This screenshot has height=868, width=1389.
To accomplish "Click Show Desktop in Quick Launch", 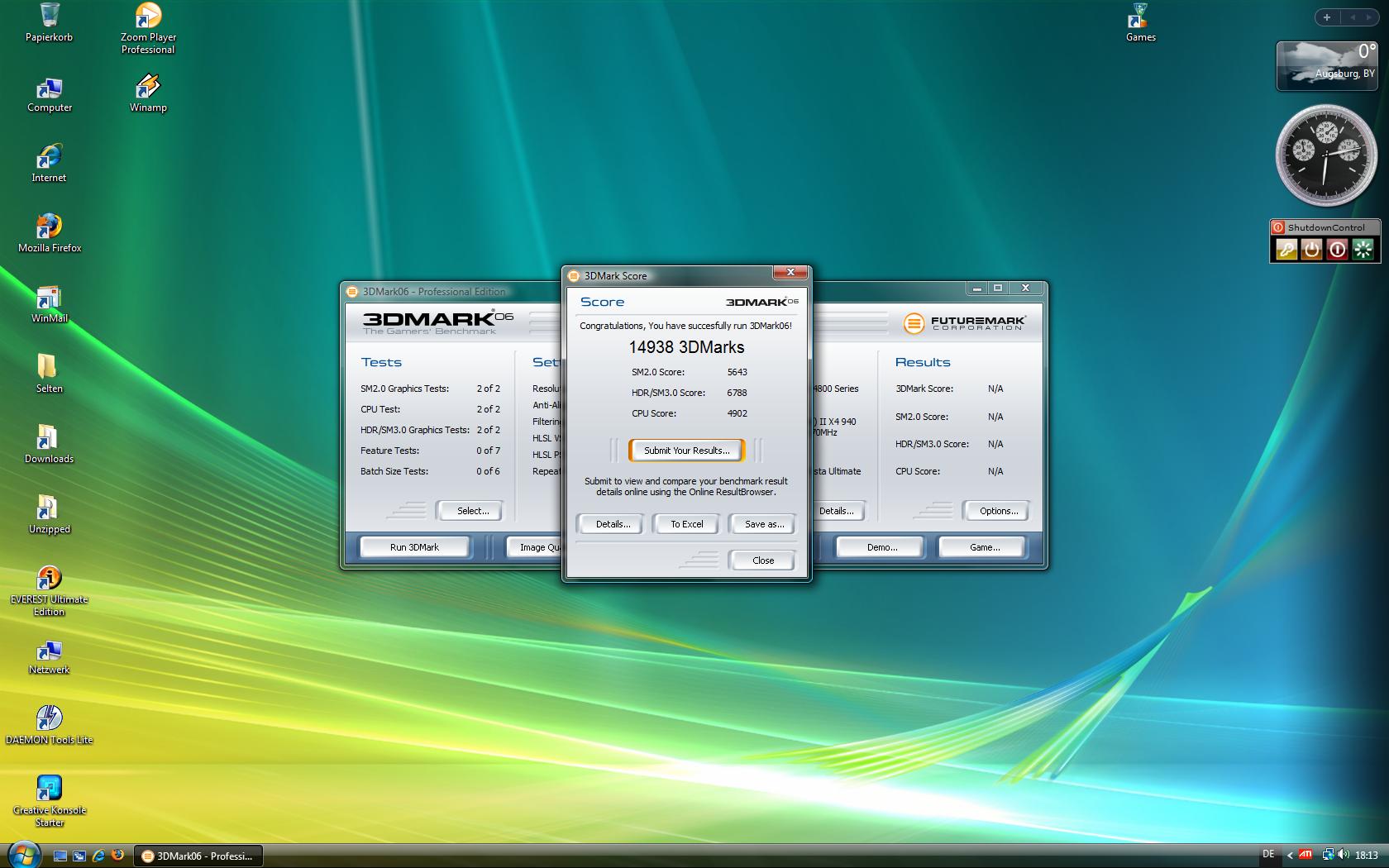I will click(x=60, y=856).
